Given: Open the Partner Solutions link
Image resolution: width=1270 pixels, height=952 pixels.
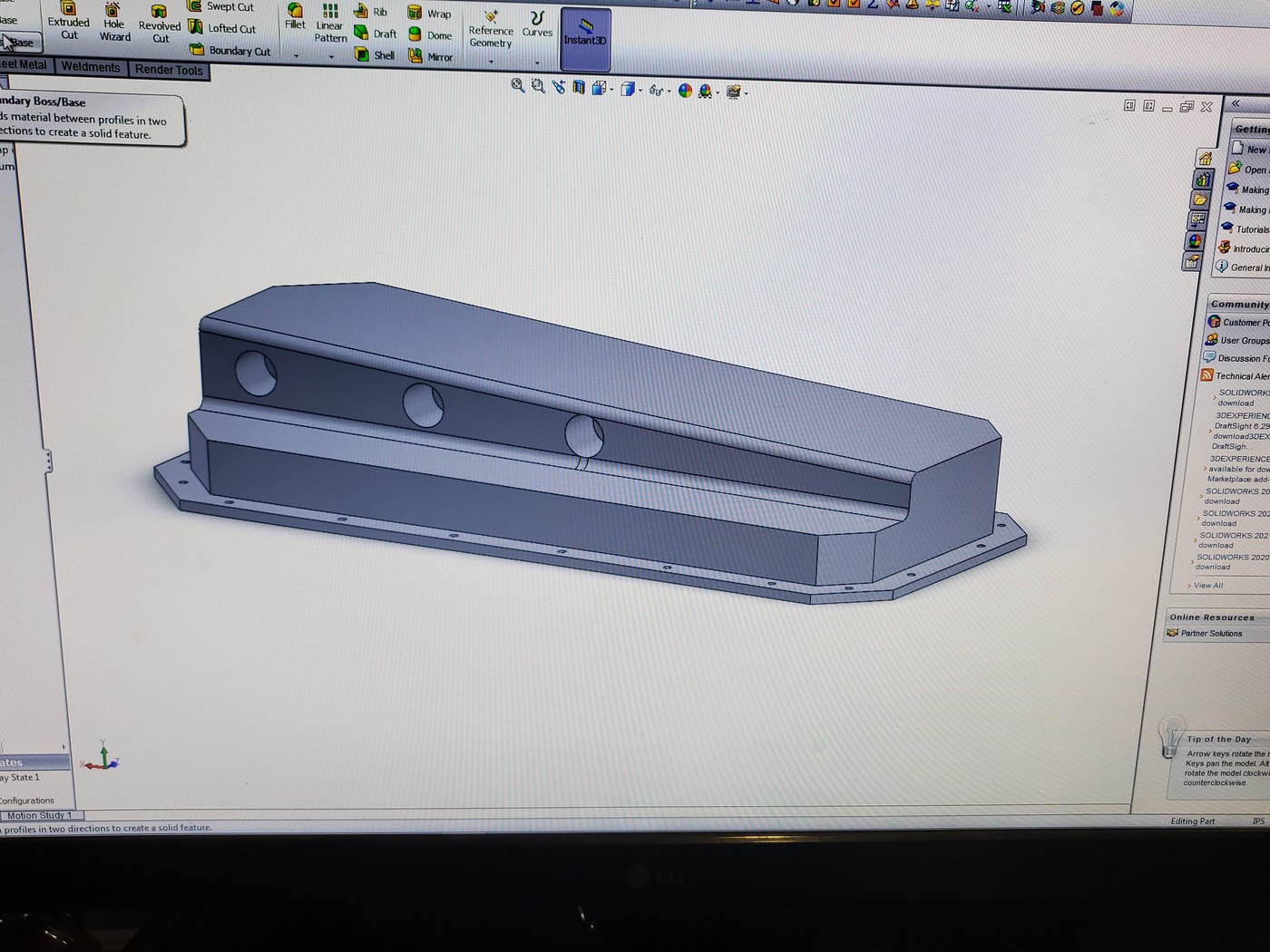Looking at the screenshot, I should (x=1205, y=633).
